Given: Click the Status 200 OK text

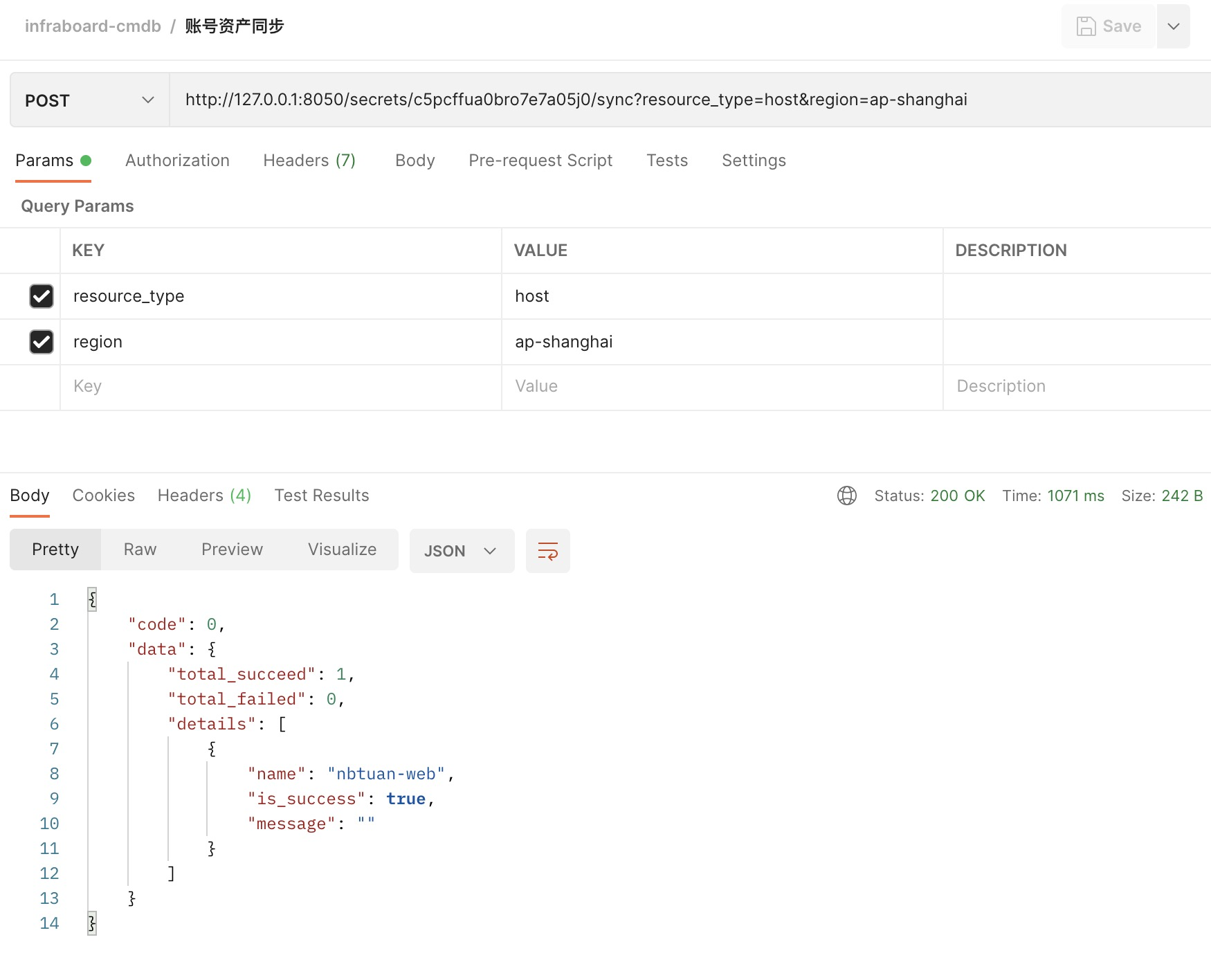Looking at the screenshot, I should (929, 496).
